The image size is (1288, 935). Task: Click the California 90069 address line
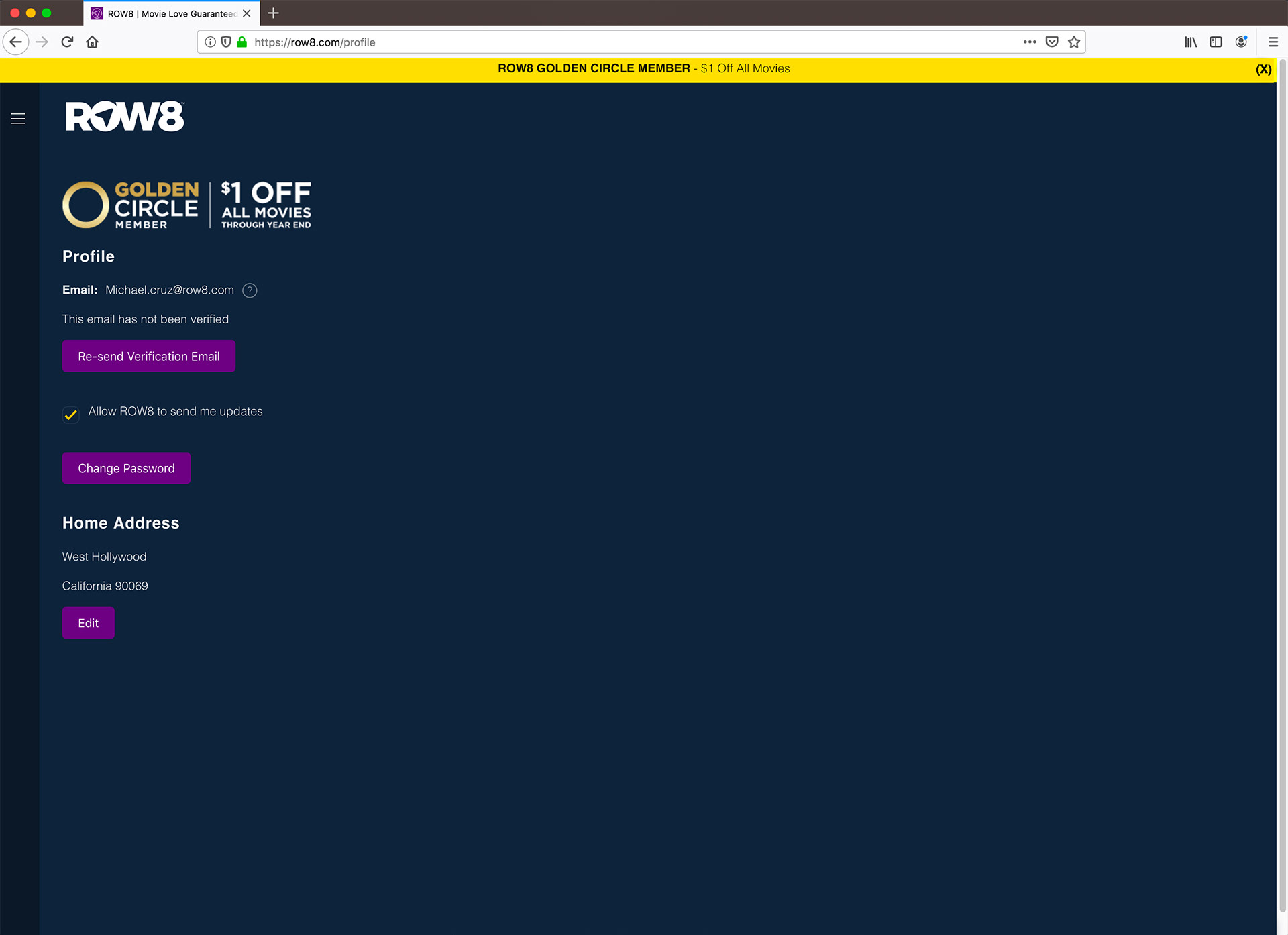105,586
